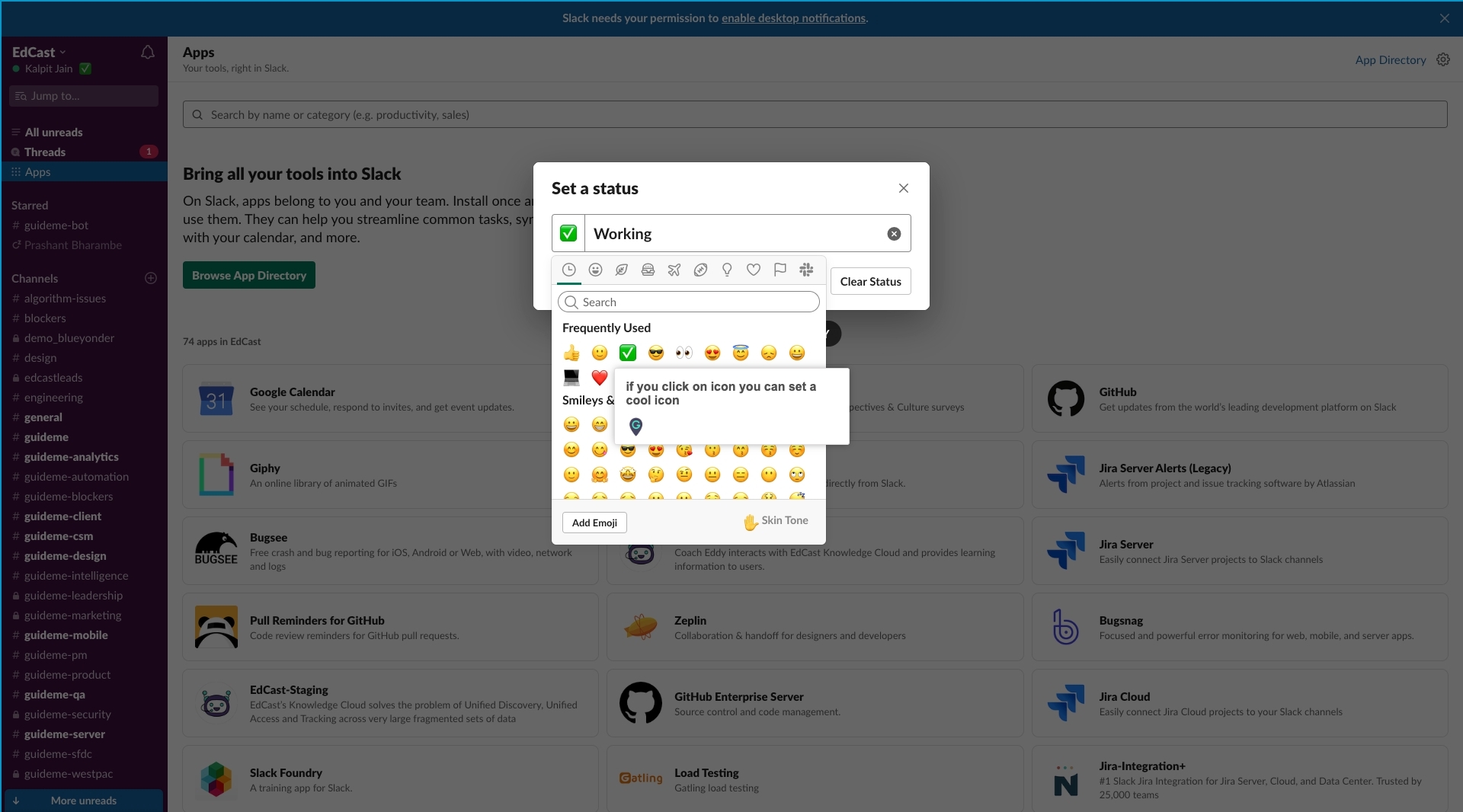Open the Pull Reminders for GitHub card
The width and height of the screenshot is (1463, 812).
(x=390, y=627)
